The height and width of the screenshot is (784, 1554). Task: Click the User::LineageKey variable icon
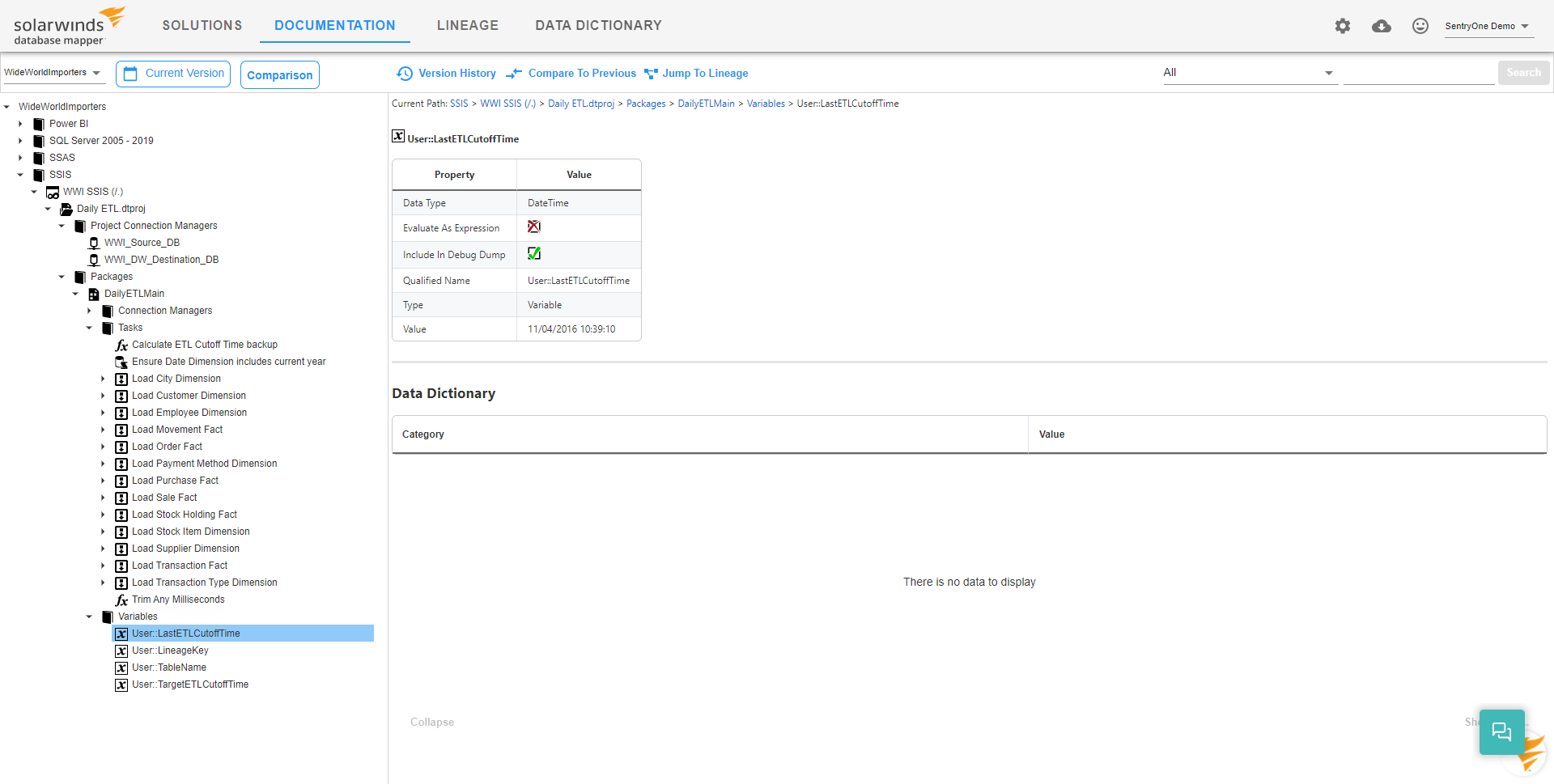[121, 651]
